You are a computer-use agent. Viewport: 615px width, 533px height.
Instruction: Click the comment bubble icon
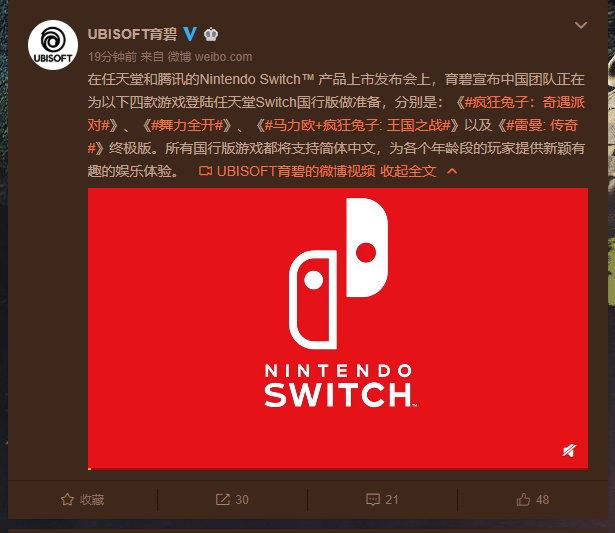(x=372, y=499)
